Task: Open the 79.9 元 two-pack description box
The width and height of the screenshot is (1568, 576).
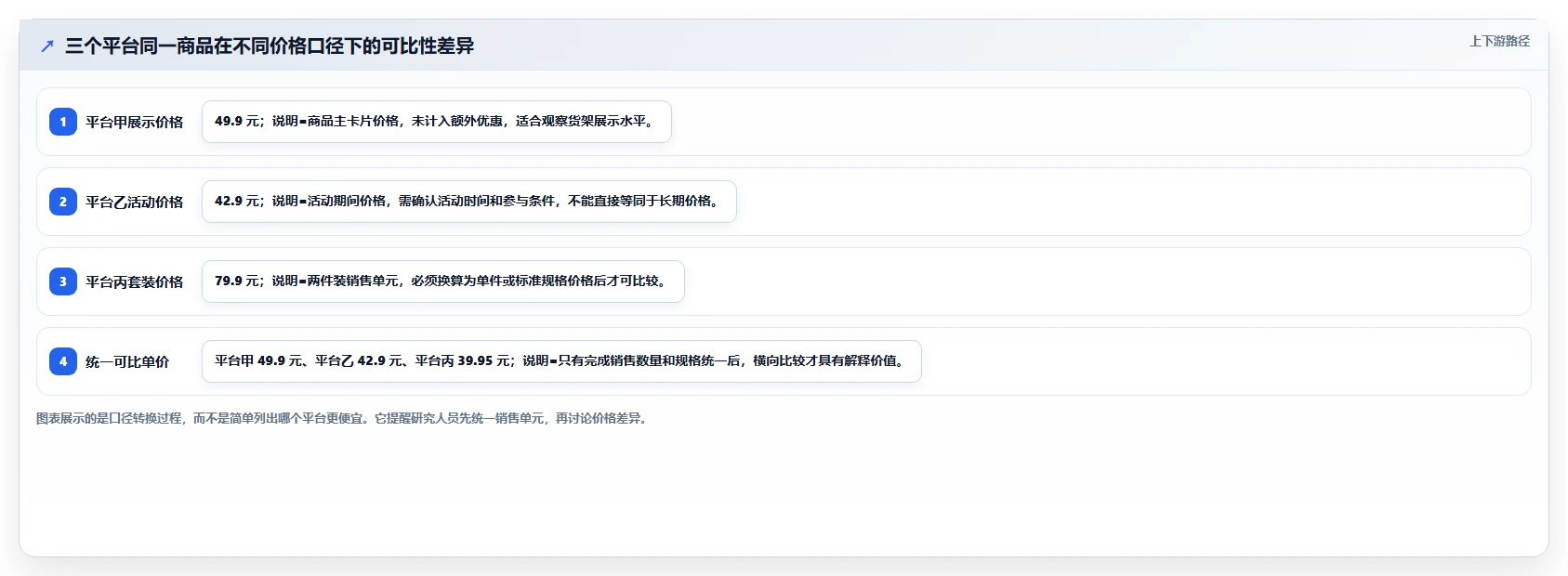Action: 443,281
